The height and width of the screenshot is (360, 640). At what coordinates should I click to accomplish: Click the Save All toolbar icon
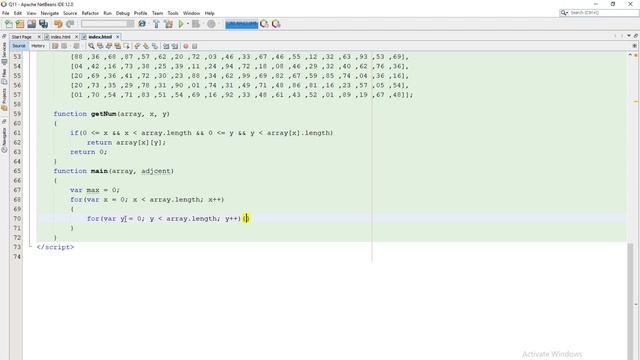pos(43,24)
